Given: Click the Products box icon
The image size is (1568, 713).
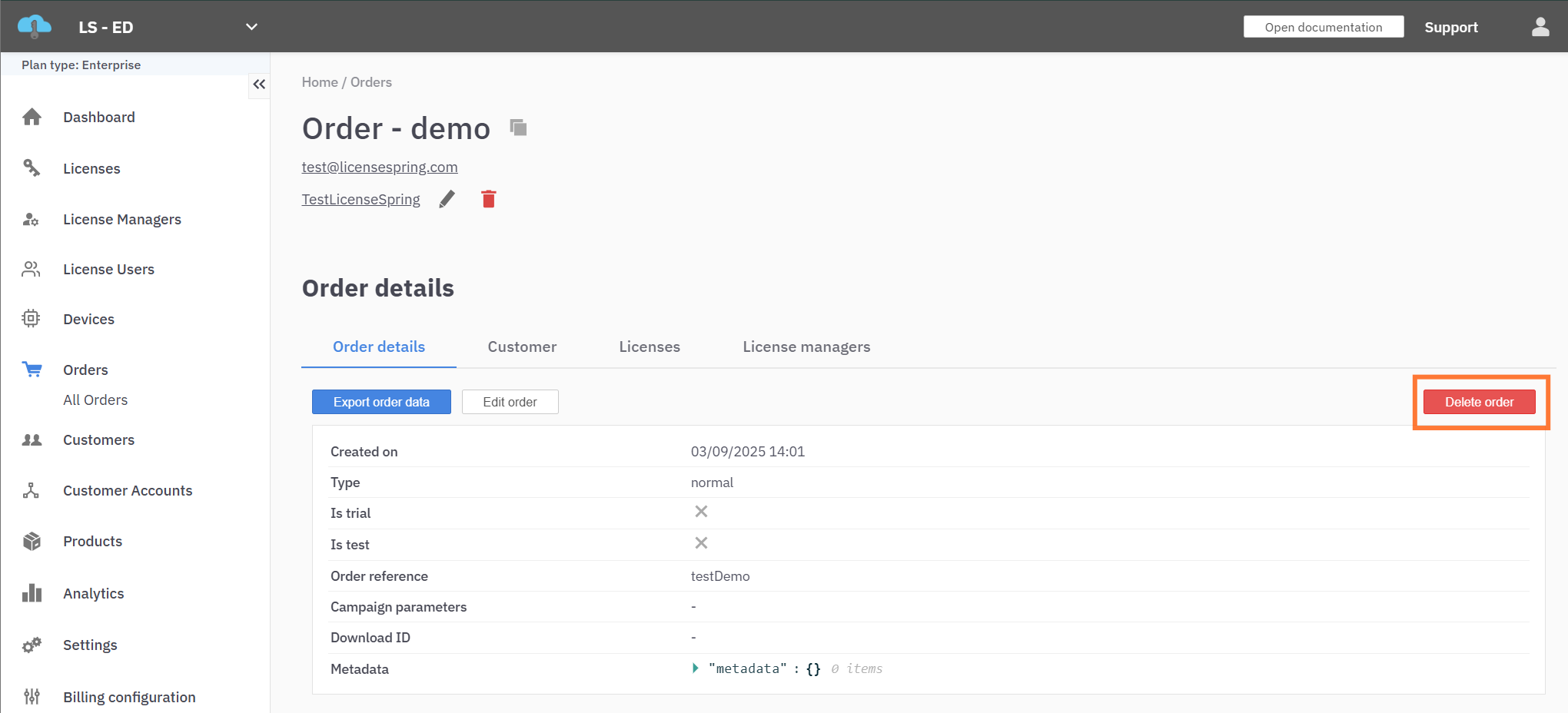Looking at the screenshot, I should [x=32, y=542].
